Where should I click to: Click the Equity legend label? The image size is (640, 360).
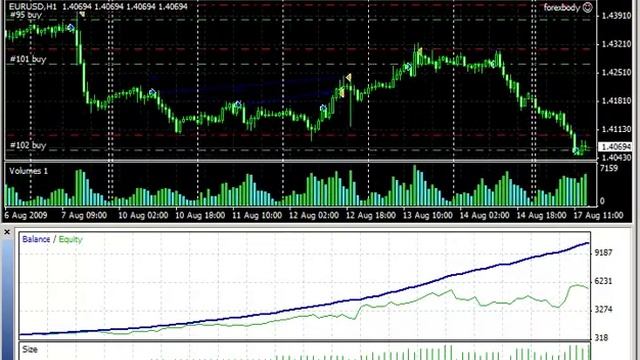pos(71,240)
